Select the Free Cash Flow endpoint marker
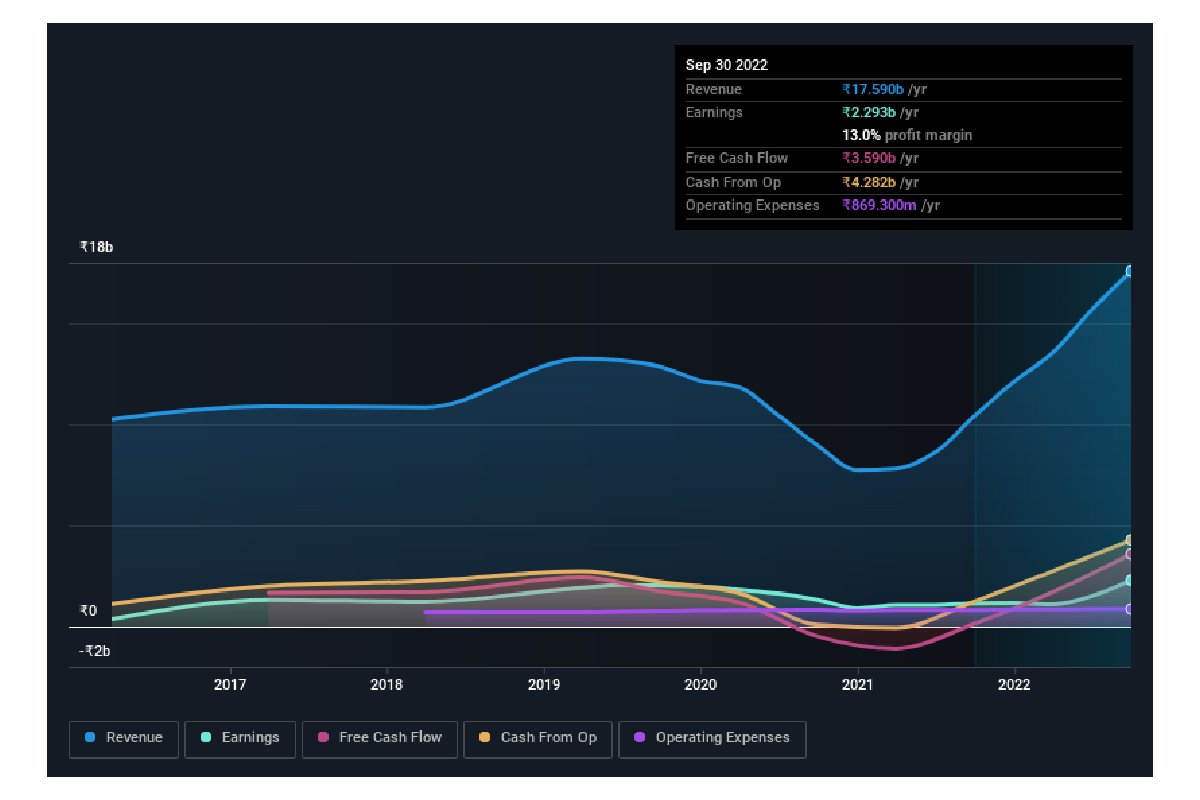The width and height of the screenshot is (1200, 800). (x=1130, y=555)
